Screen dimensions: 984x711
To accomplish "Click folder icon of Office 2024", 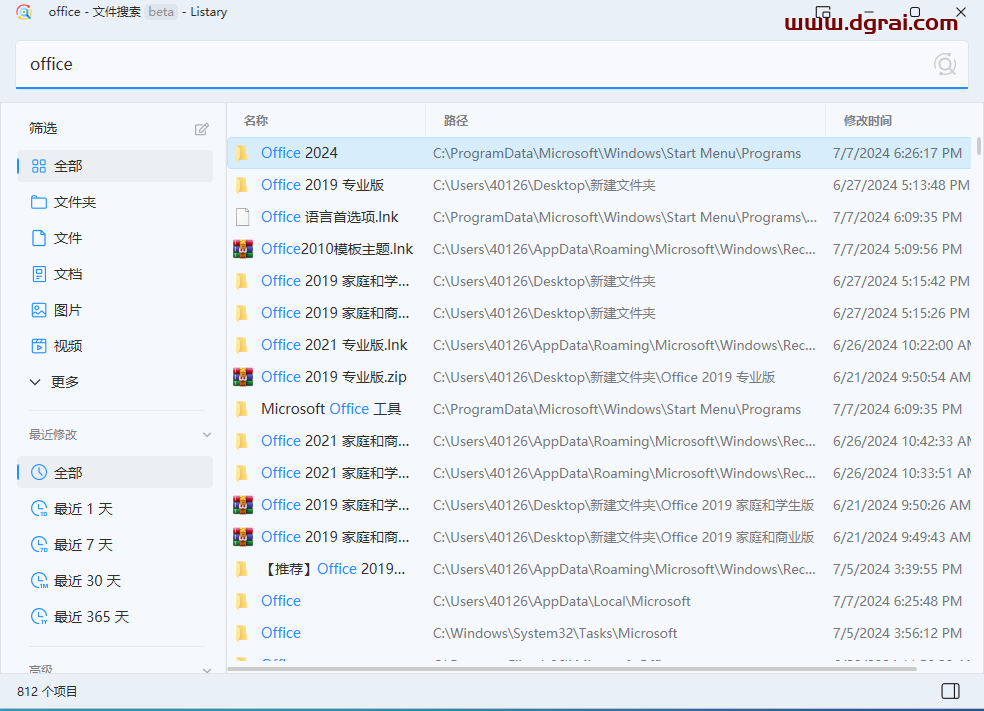I will click(242, 153).
